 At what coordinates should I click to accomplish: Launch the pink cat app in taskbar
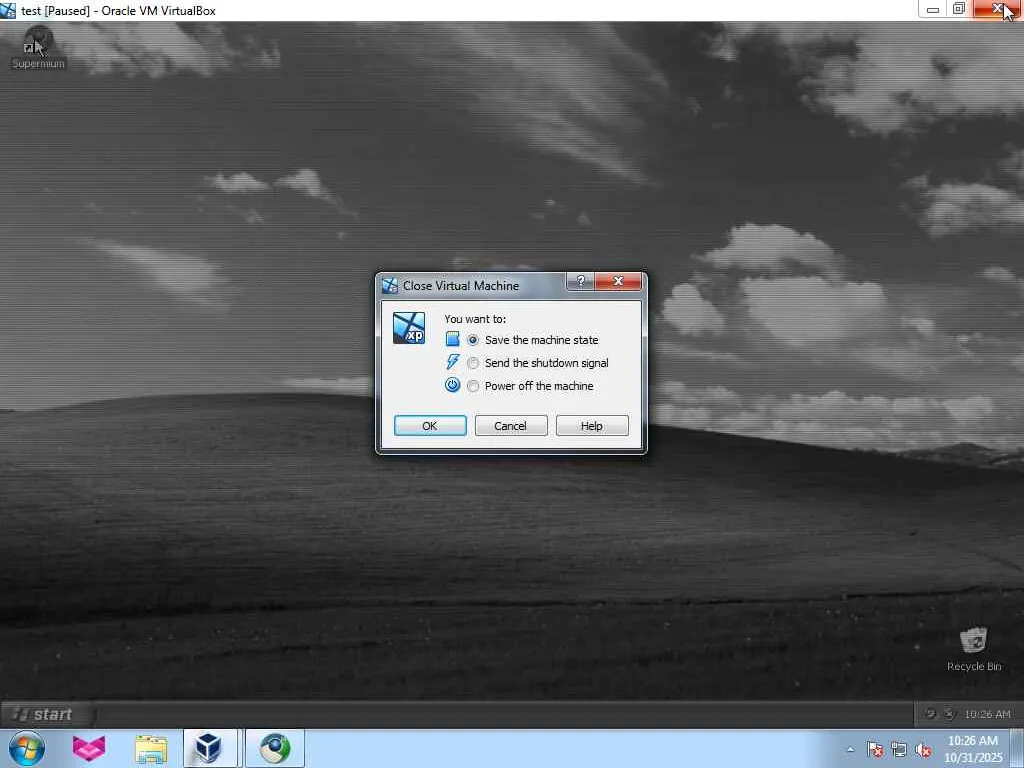pos(89,748)
